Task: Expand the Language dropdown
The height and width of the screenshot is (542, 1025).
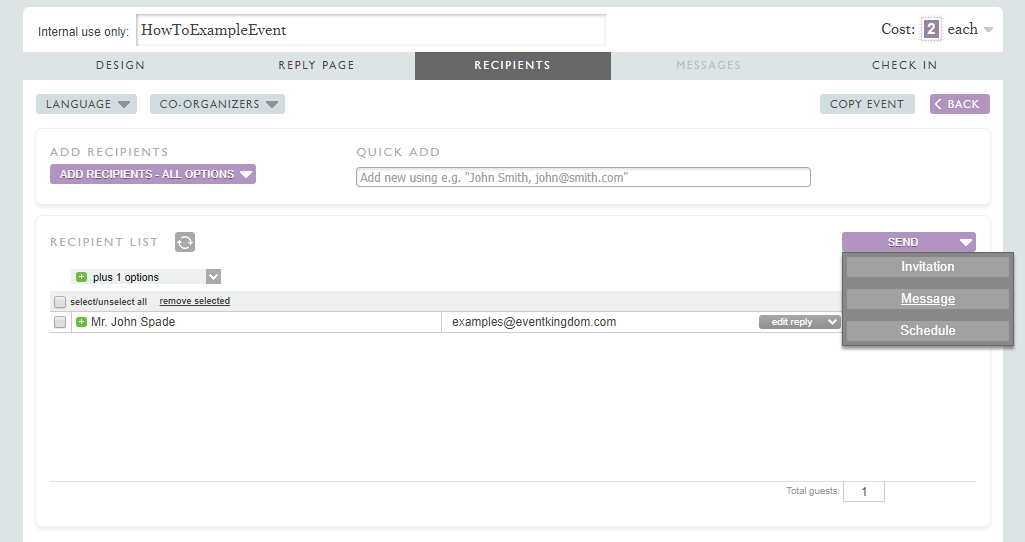Action: point(86,104)
